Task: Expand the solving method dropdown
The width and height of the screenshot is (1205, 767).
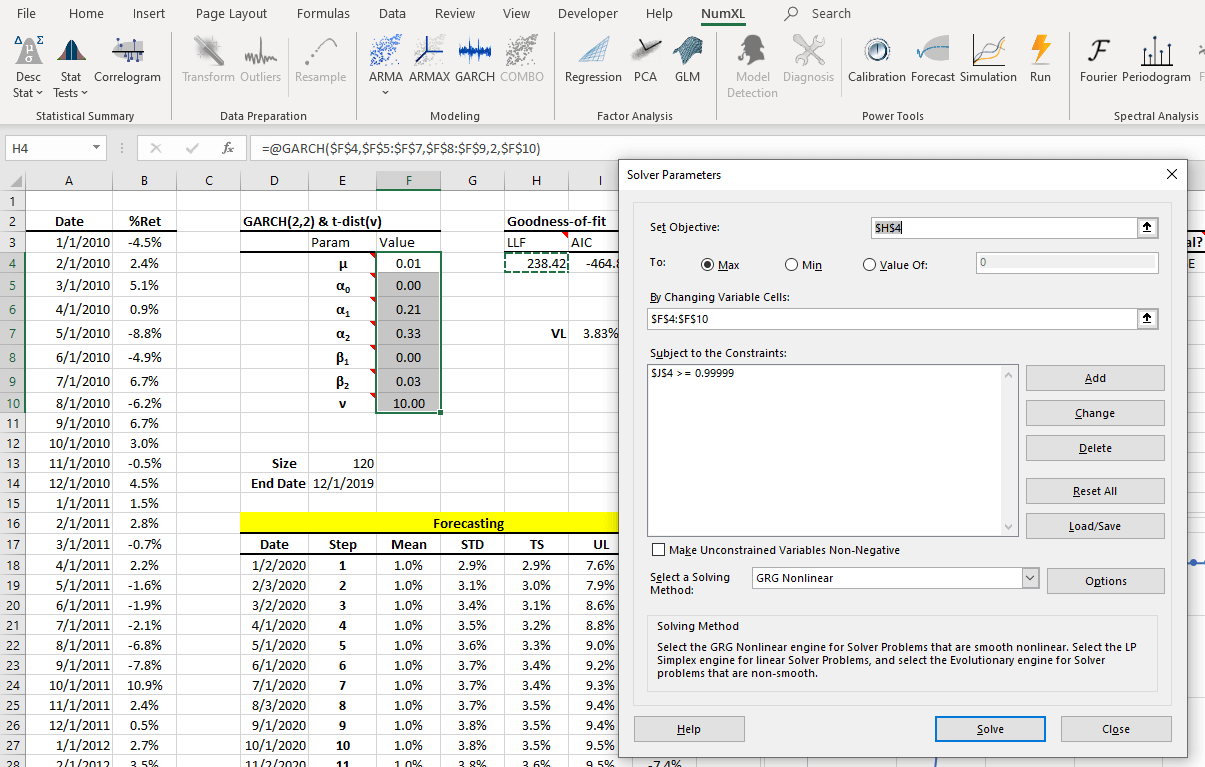Action: pos(1030,578)
